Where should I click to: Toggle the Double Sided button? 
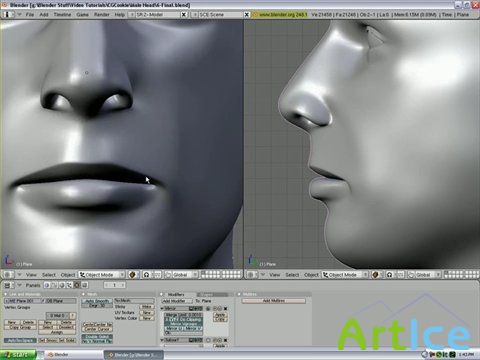click(x=97, y=337)
